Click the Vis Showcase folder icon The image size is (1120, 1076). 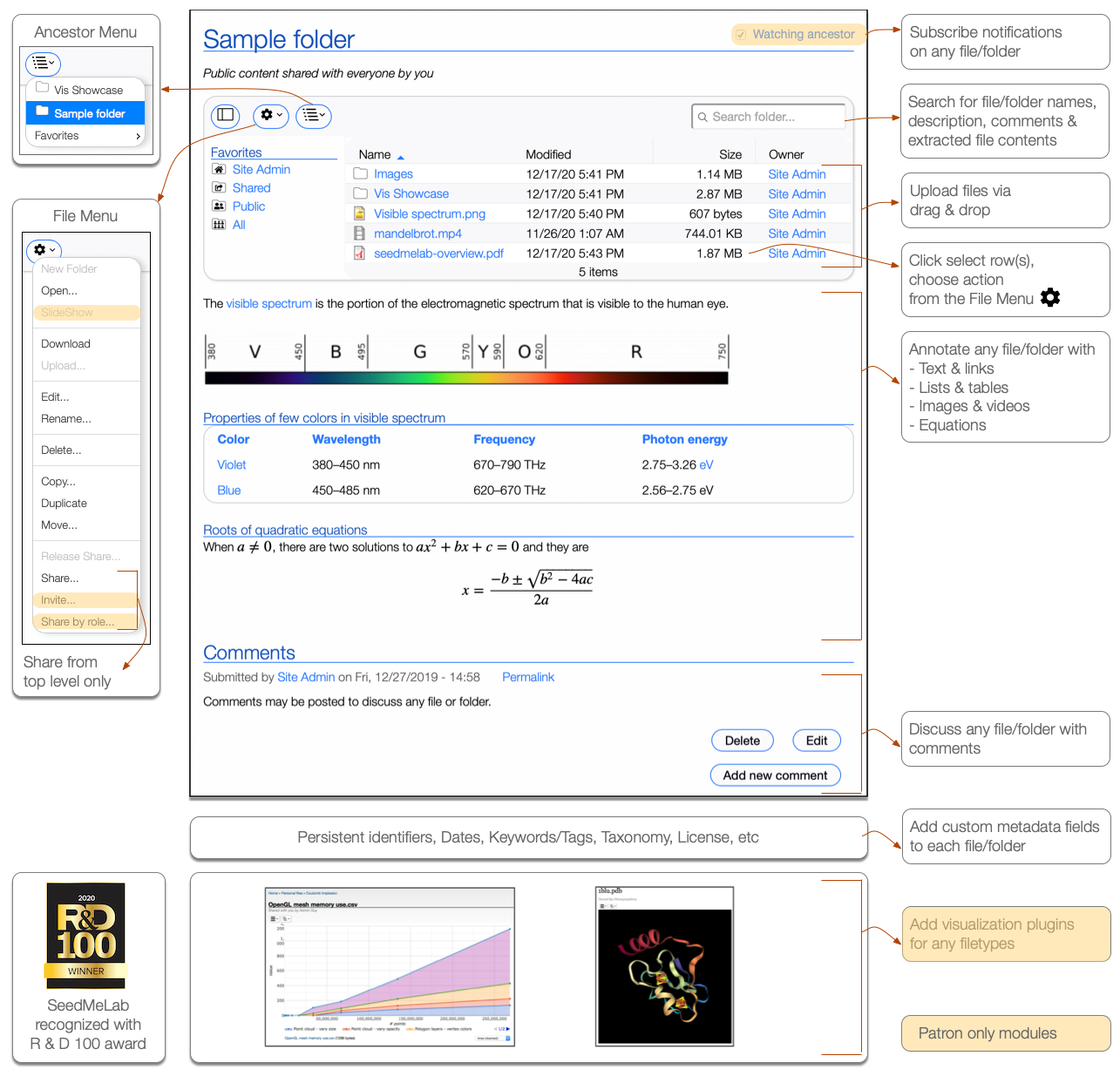tap(361, 193)
